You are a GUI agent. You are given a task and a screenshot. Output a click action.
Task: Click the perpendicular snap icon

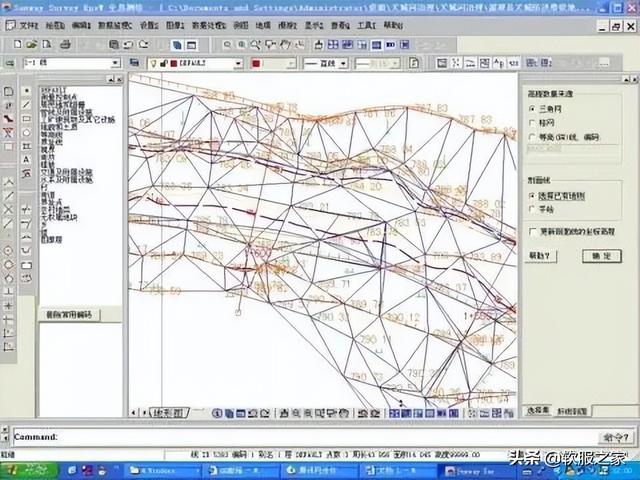tap(8, 291)
